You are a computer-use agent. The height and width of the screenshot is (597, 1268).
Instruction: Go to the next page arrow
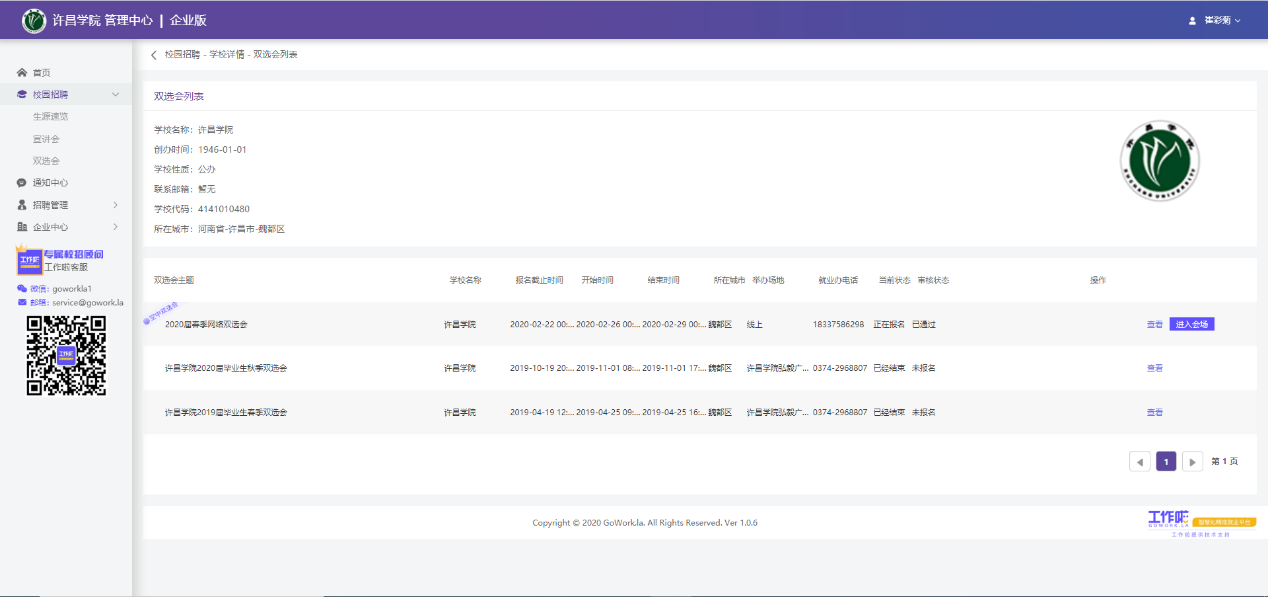tap(1192, 461)
